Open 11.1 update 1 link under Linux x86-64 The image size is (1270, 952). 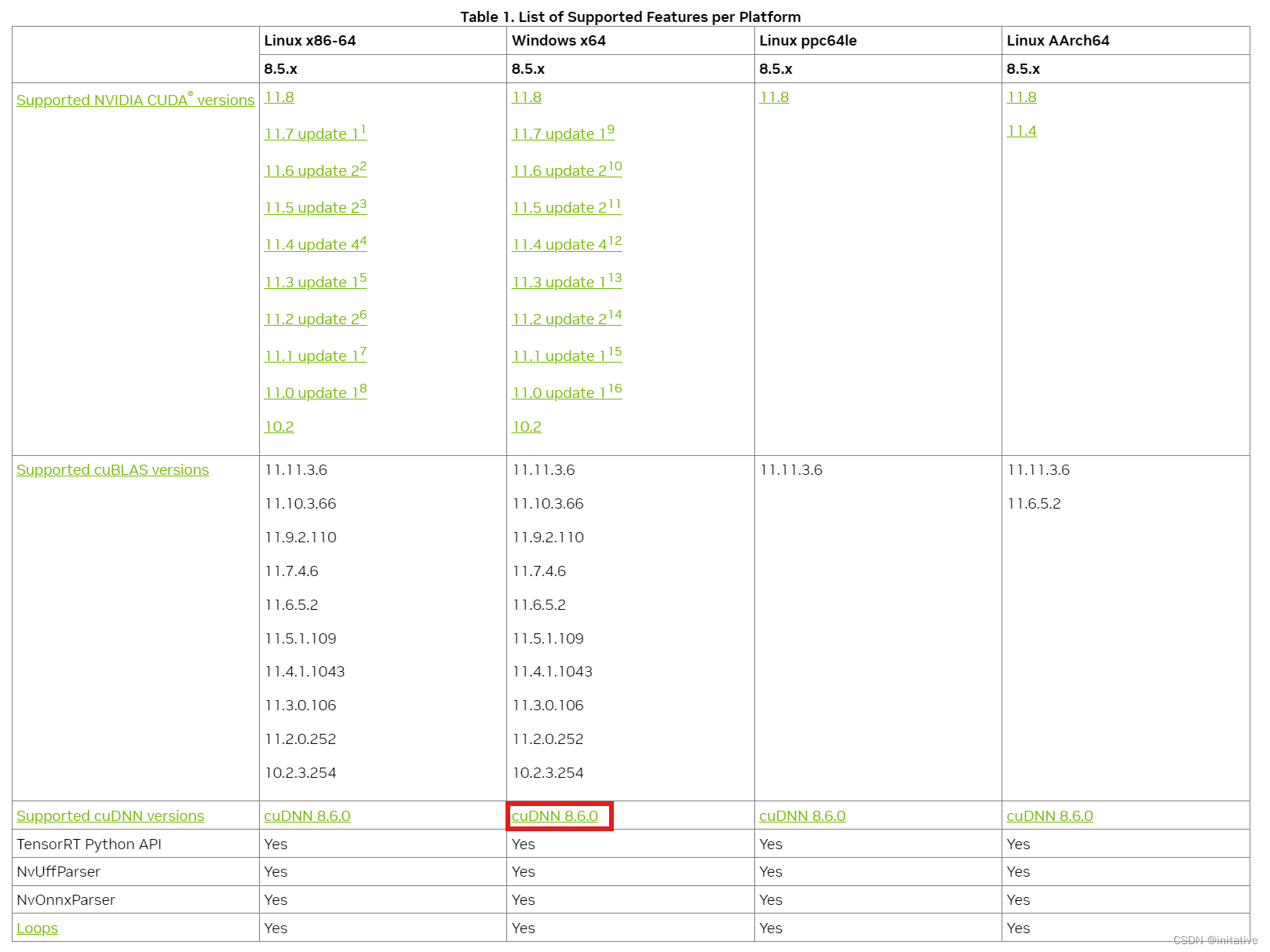[316, 355]
